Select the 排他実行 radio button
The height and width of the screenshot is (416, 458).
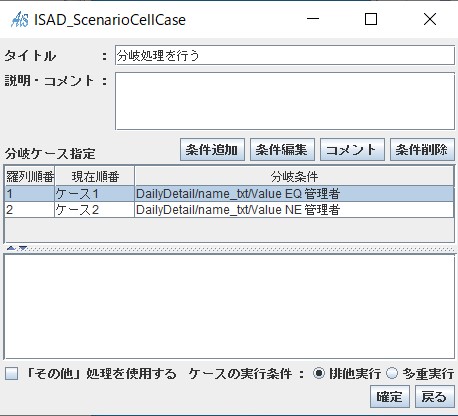(319, 373)
